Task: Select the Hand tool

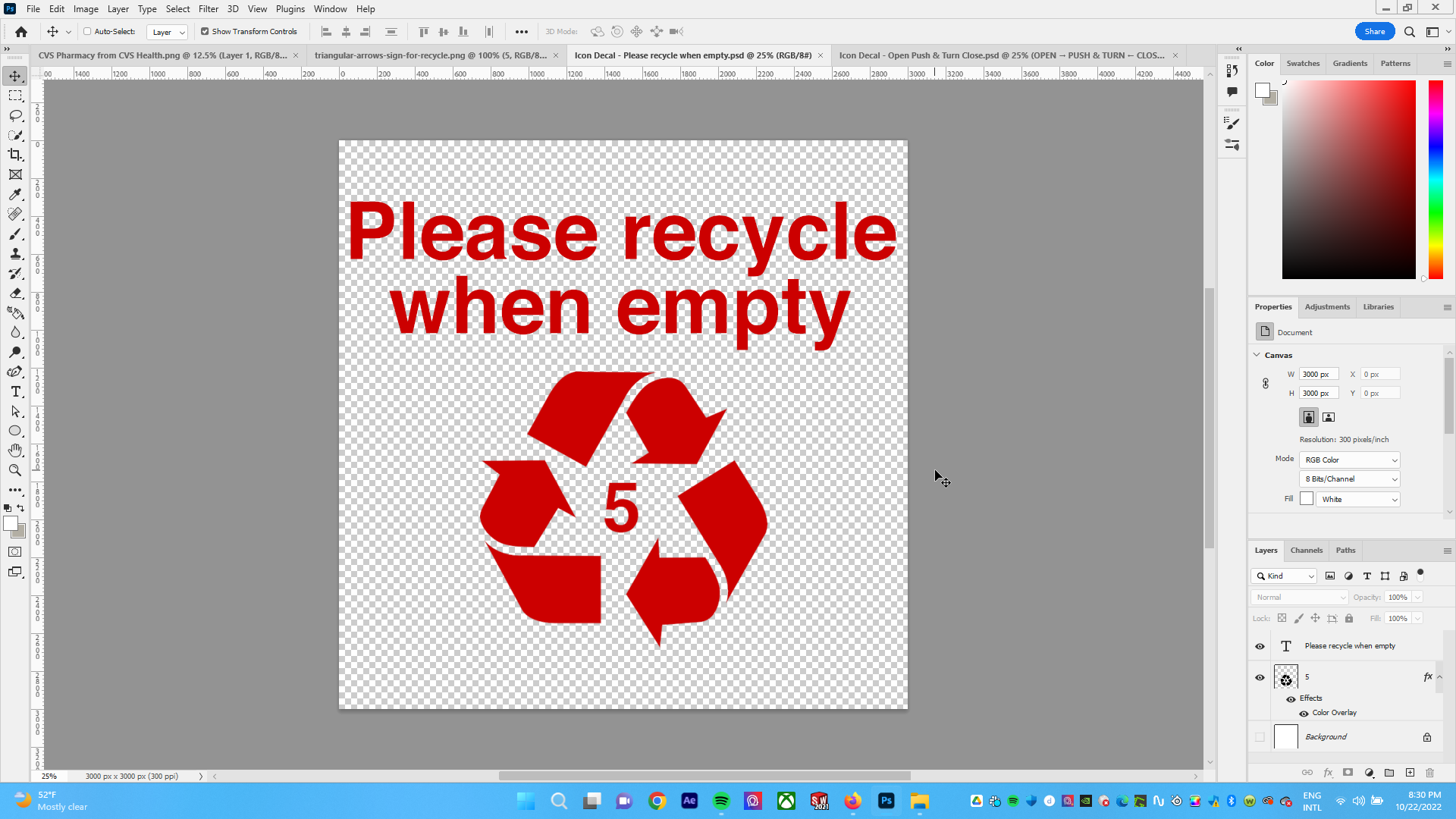Action: pyautogui.click(x=15, y=450)
